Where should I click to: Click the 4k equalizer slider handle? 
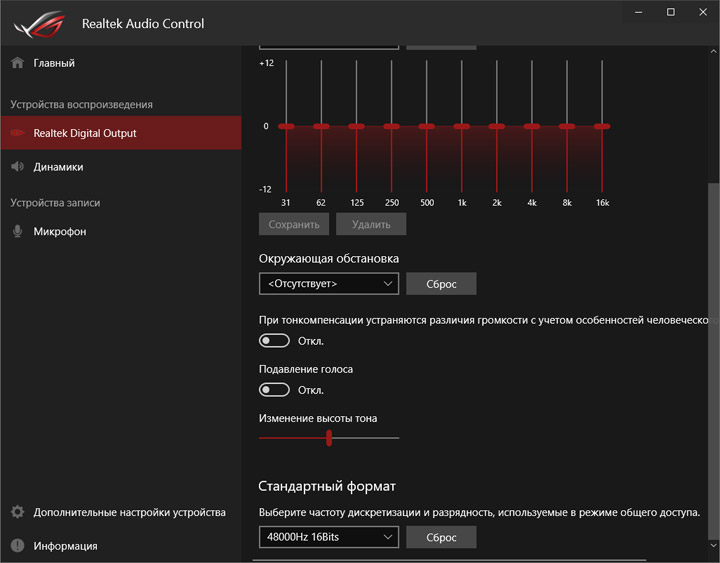[x=532, y=126]
